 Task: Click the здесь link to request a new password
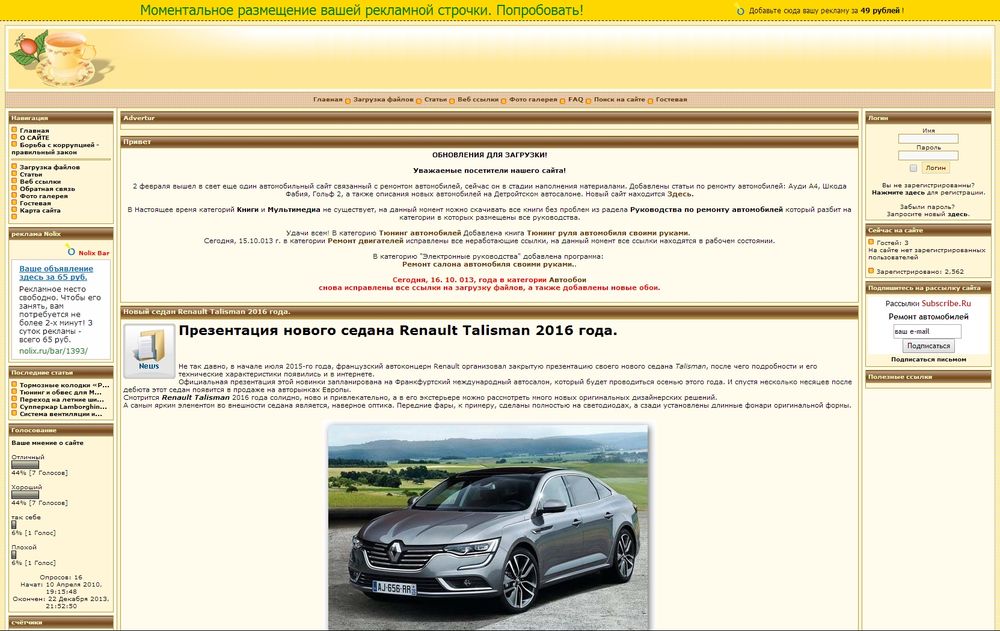pyautogui.click(x=957, y=214)
